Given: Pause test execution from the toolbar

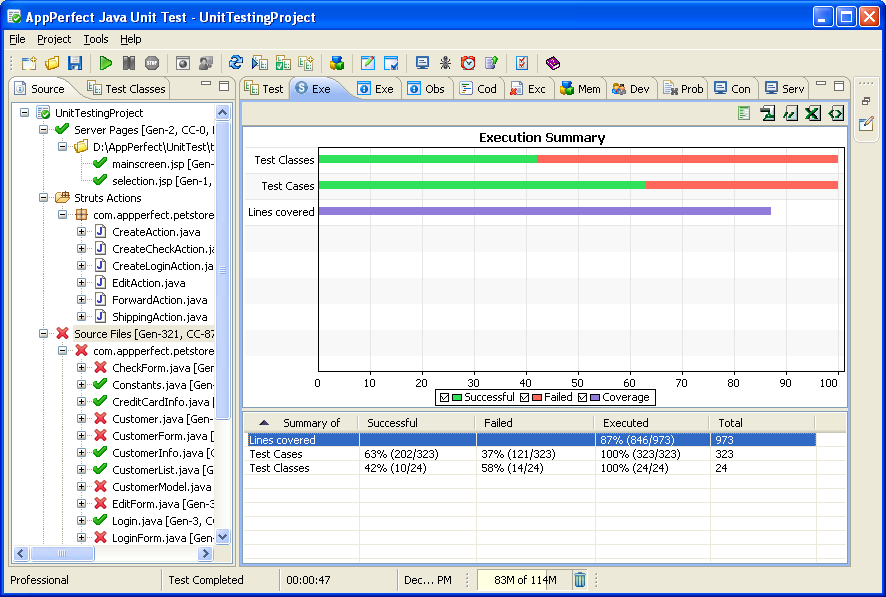Looking at the screenshot, I should [129, 63].
